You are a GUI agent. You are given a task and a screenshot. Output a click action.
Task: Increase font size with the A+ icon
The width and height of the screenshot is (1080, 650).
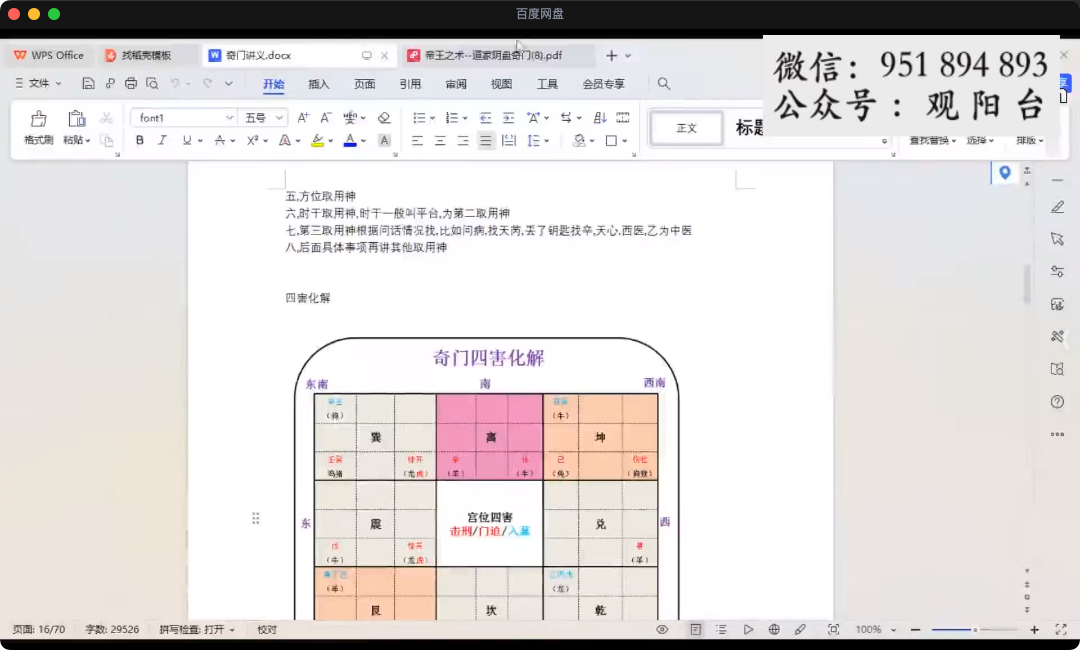(303, 118)
